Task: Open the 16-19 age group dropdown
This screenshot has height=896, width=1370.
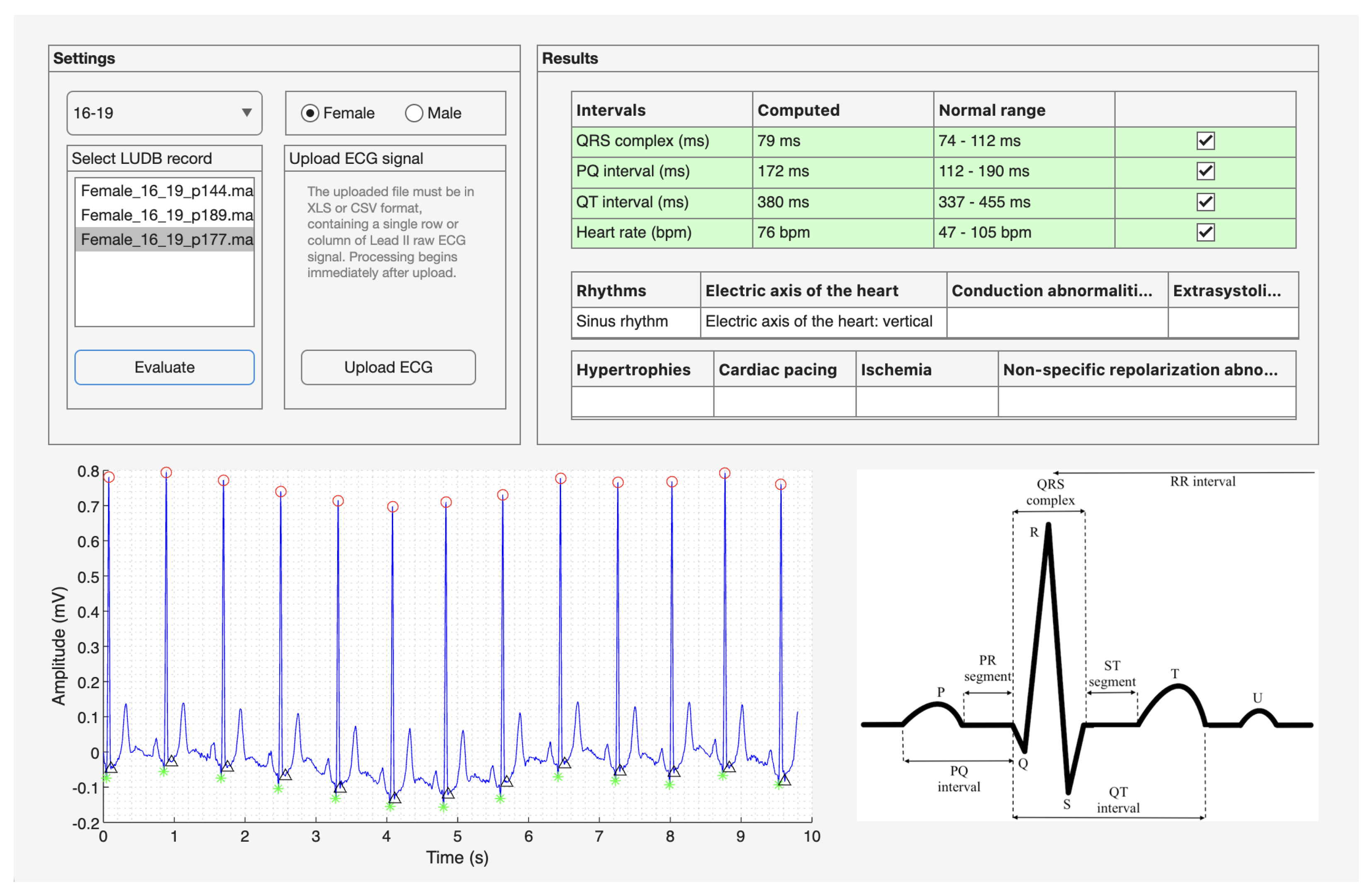Action: (164, 113)
